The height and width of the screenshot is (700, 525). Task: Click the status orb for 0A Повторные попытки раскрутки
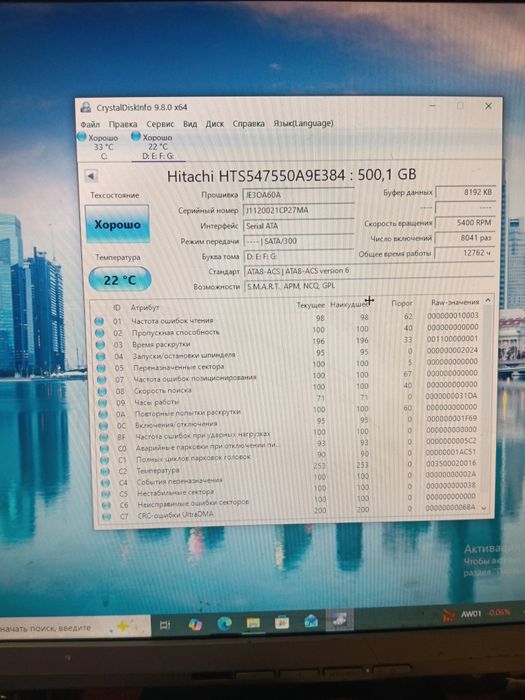[103, 414]
